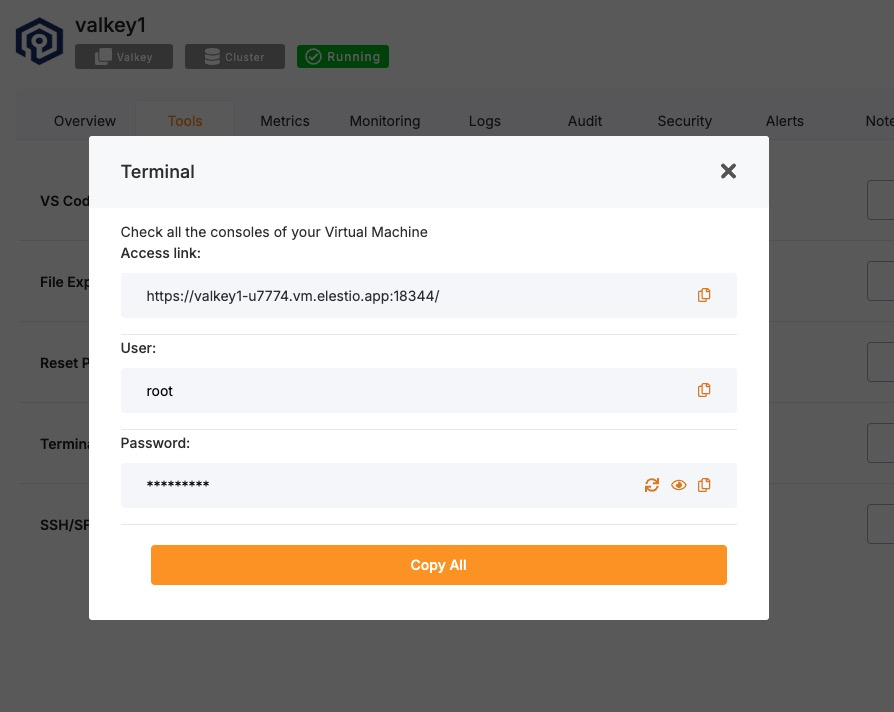The height and width of the screenshot is (712, 894).
Task: Click the Cluster badge
Action: pyautogui.click(x=235, y=57)
